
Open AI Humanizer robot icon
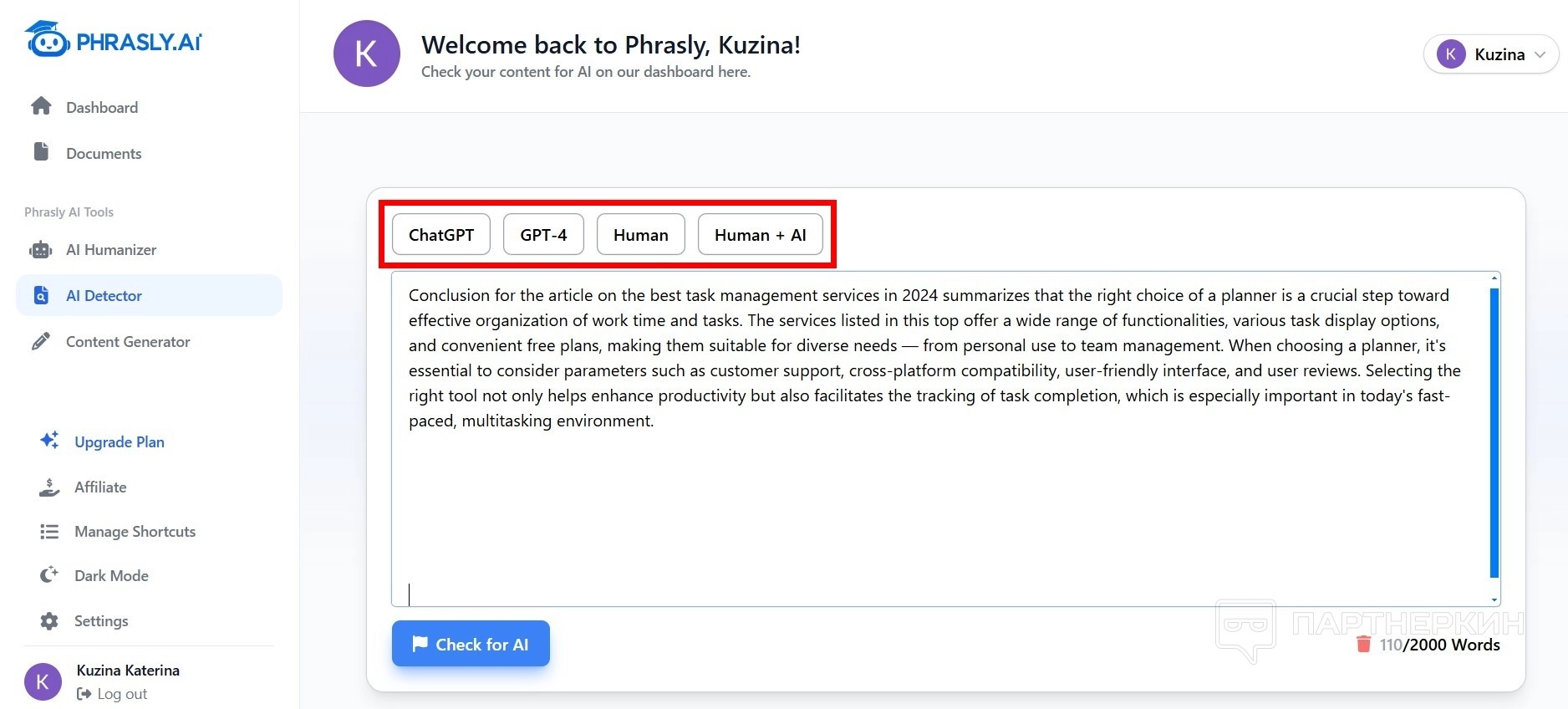(x=41, y=249)
